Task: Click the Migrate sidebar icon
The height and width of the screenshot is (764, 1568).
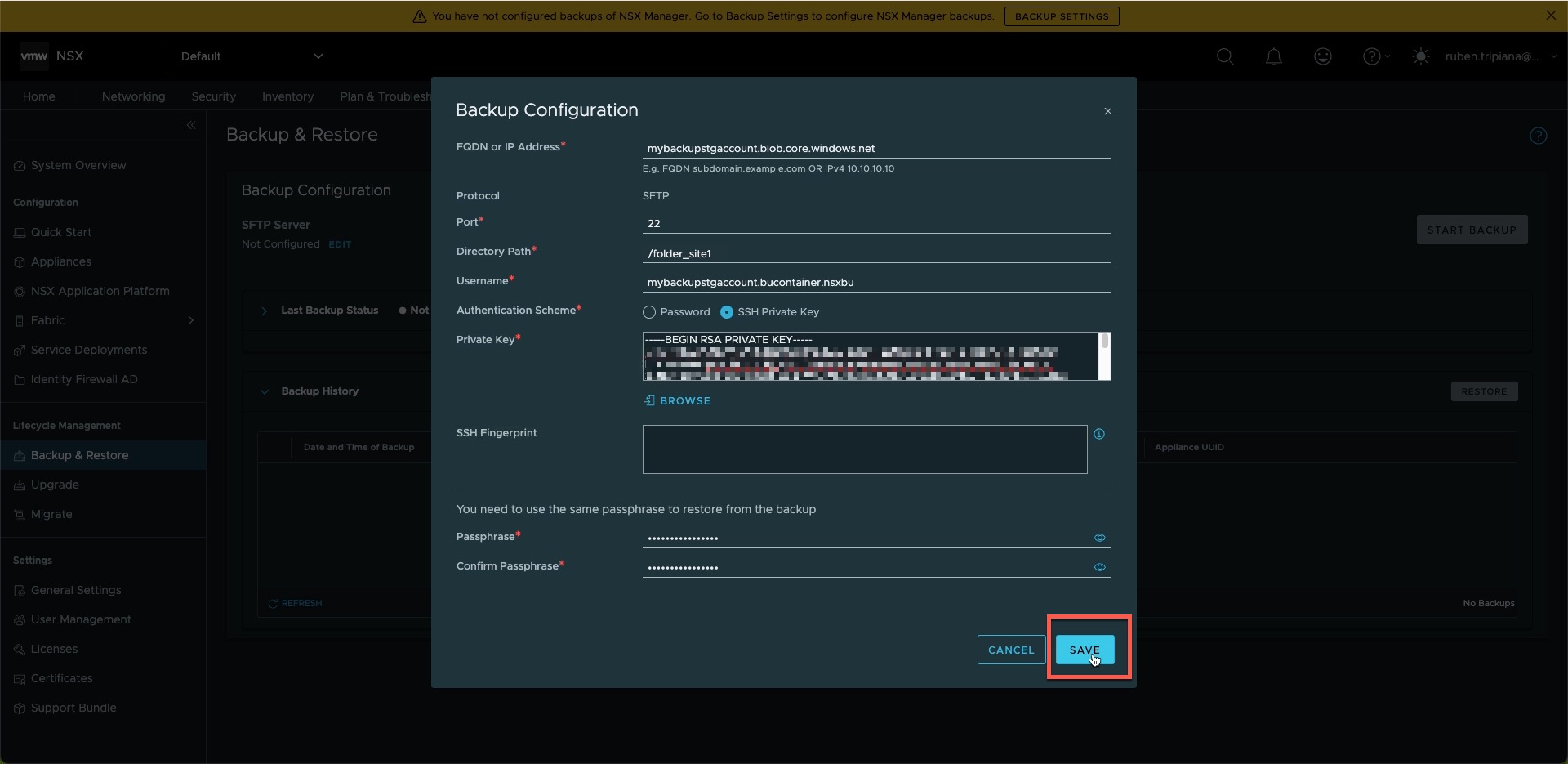Action: pyautogui.click(x=20, y=515)
